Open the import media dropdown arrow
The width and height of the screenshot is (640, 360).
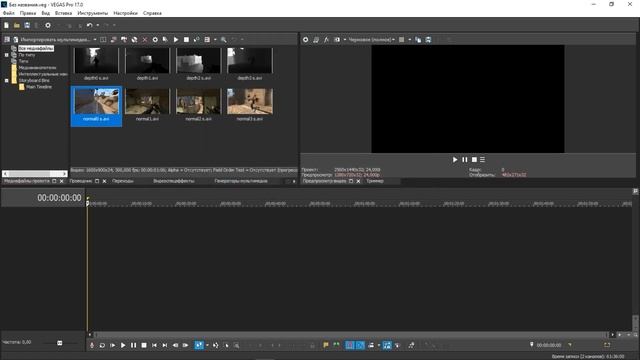[x=95, y=40]
